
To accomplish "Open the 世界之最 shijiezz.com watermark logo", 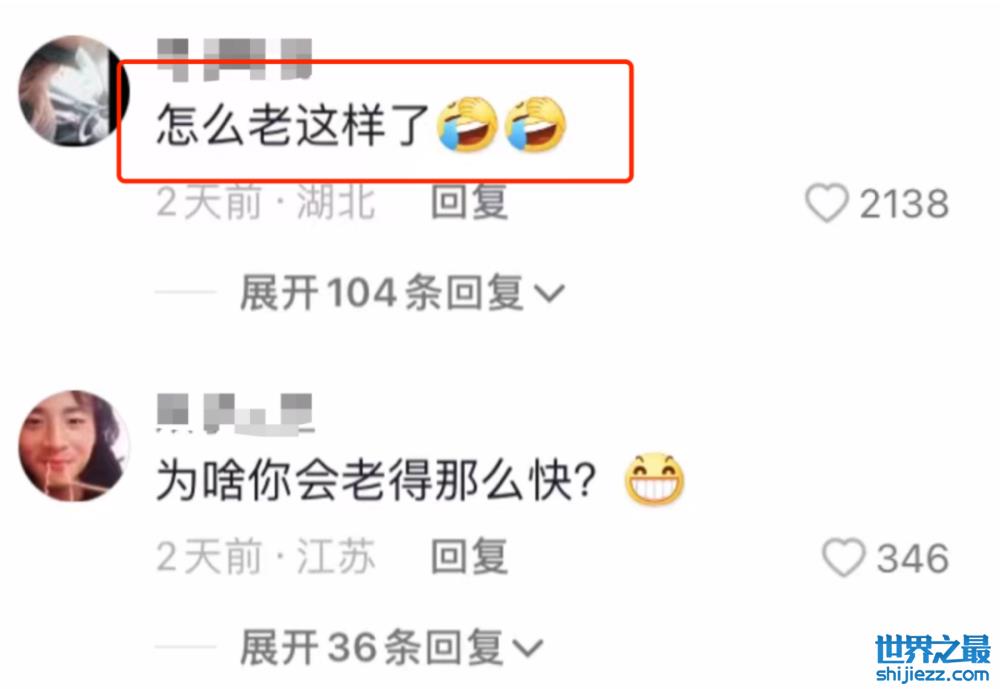I will [934, 658].
